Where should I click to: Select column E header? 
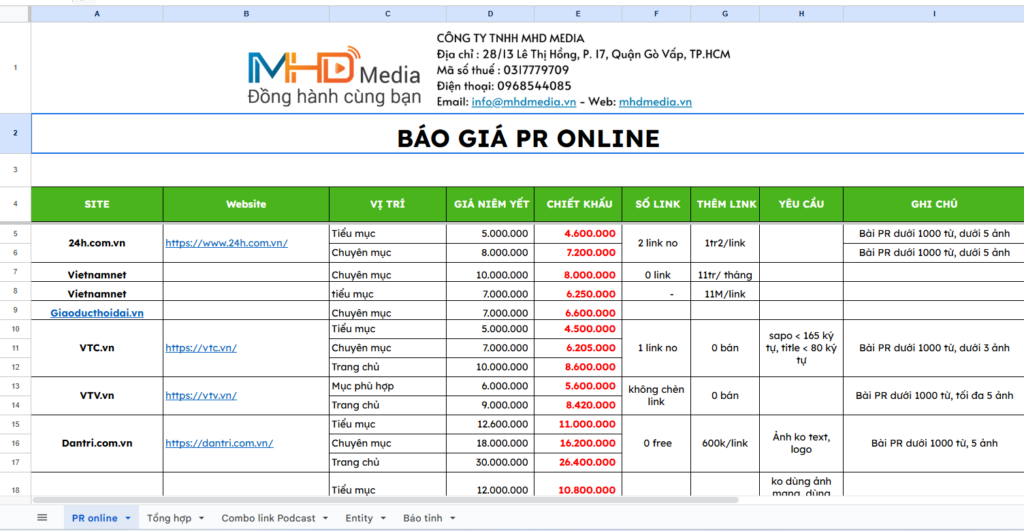tap(578, 14)
